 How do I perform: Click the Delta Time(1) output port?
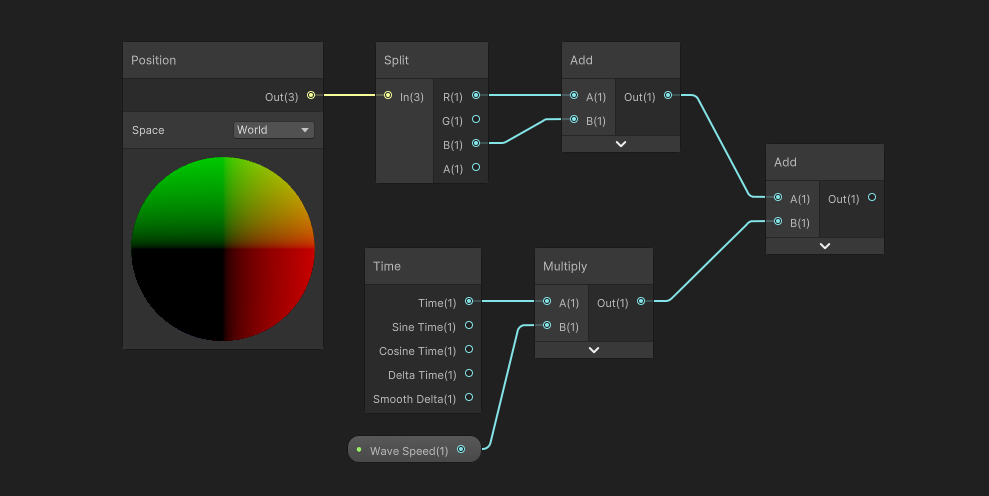[469, 374]
